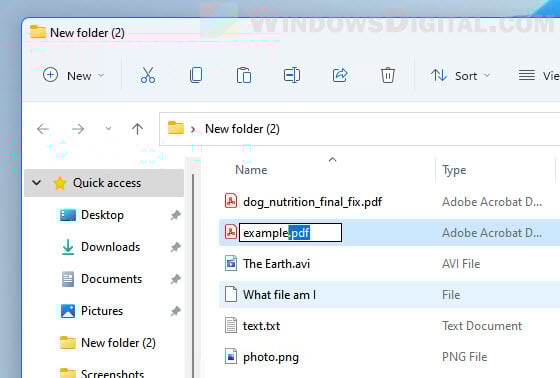560x378 pixels.
Task: Select the photo.png file
Action: tap(271, 357)
